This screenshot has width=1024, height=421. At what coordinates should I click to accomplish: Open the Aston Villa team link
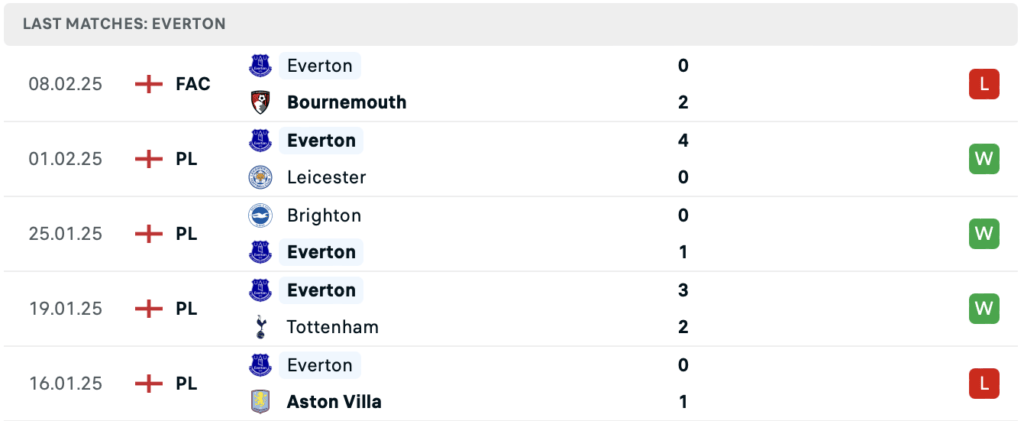334,402
